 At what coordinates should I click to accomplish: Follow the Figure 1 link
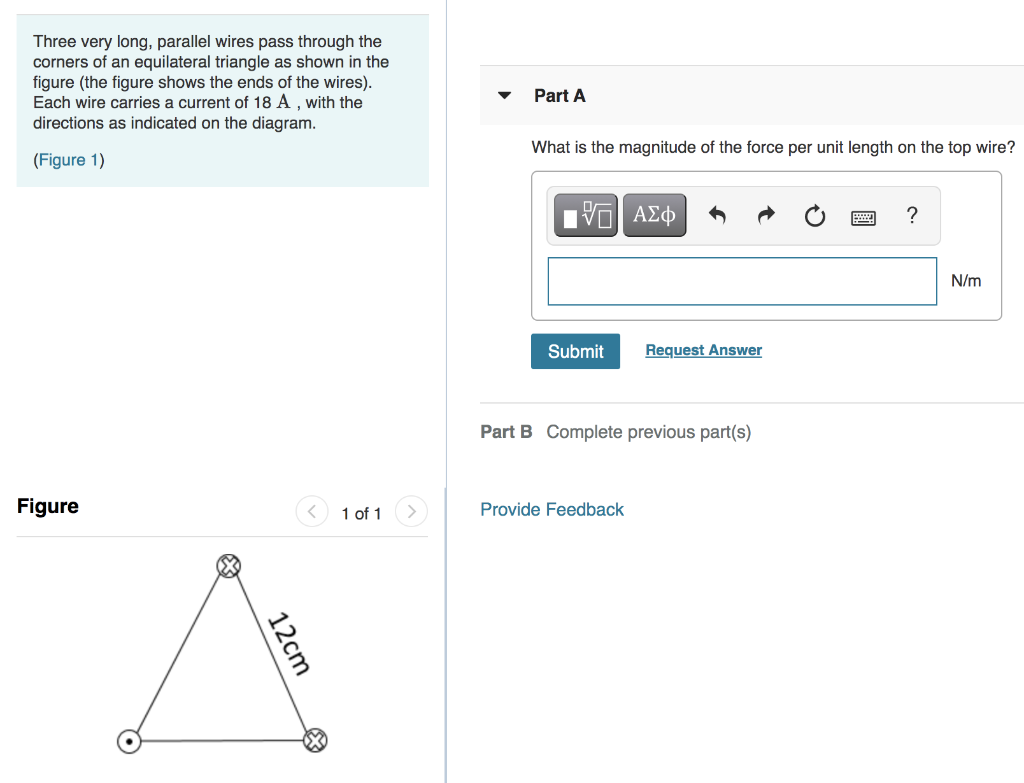click(x=69, y=160)
